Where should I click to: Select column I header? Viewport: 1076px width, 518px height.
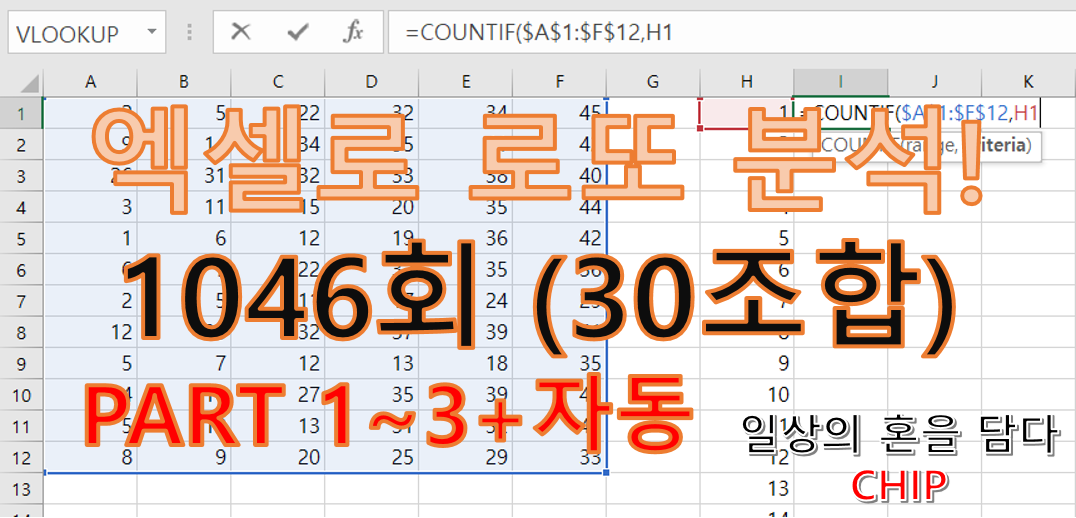coord(841,82)
